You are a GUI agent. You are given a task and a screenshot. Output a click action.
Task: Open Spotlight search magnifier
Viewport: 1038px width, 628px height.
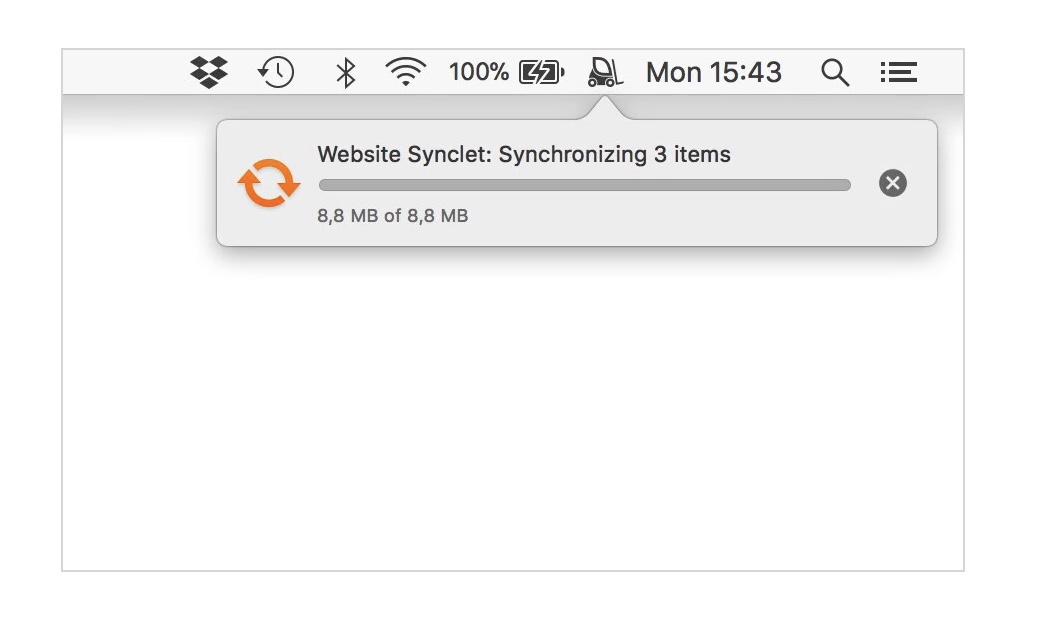click(x=835, y=72)
